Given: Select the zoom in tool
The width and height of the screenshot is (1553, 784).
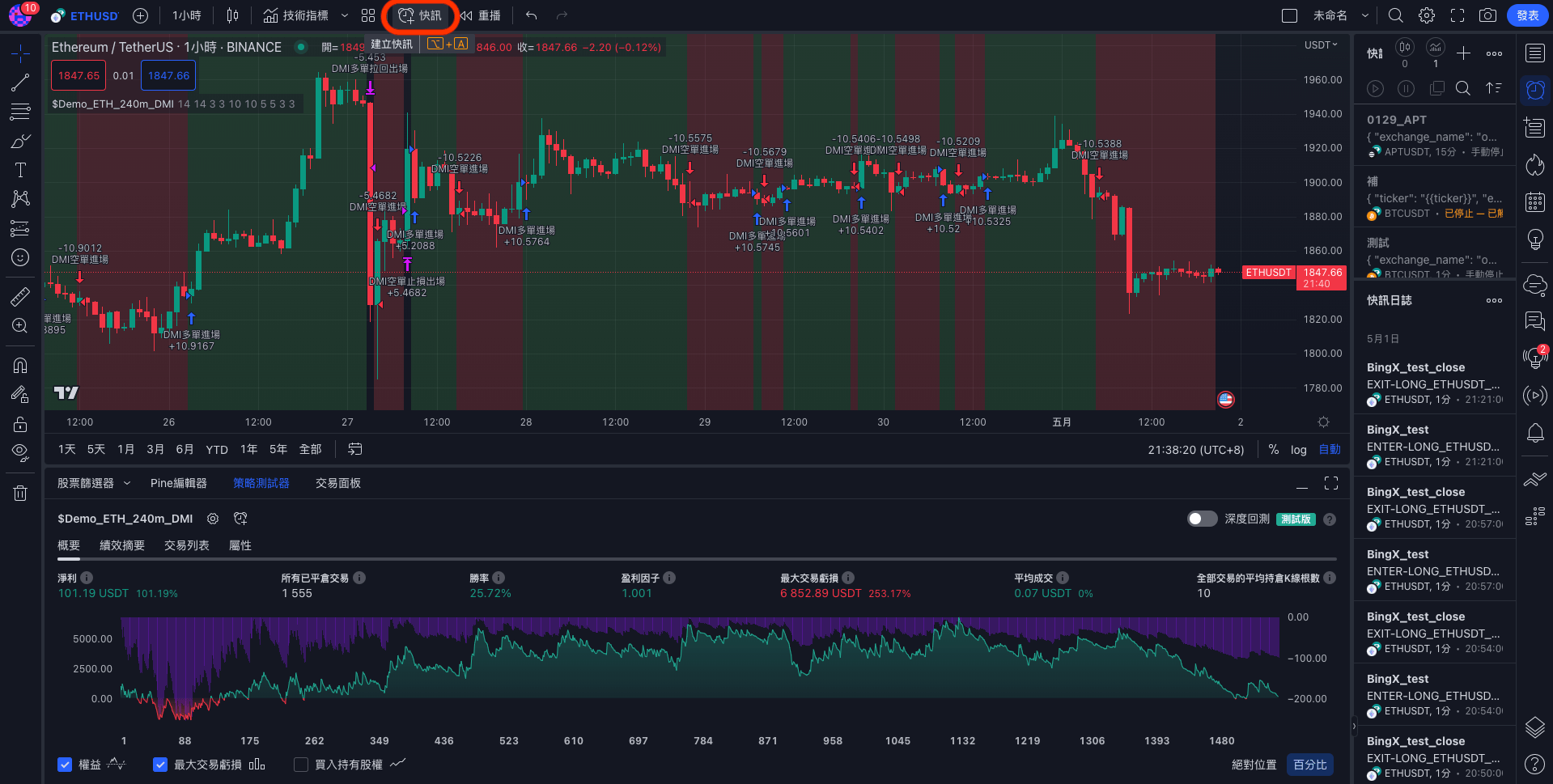Looking at the screenshot, I should tap(20, 325).
